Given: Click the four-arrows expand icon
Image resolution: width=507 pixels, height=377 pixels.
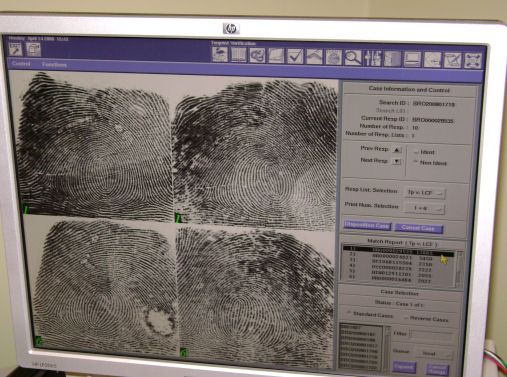Looking at the screenshot, I should (473, 61).
